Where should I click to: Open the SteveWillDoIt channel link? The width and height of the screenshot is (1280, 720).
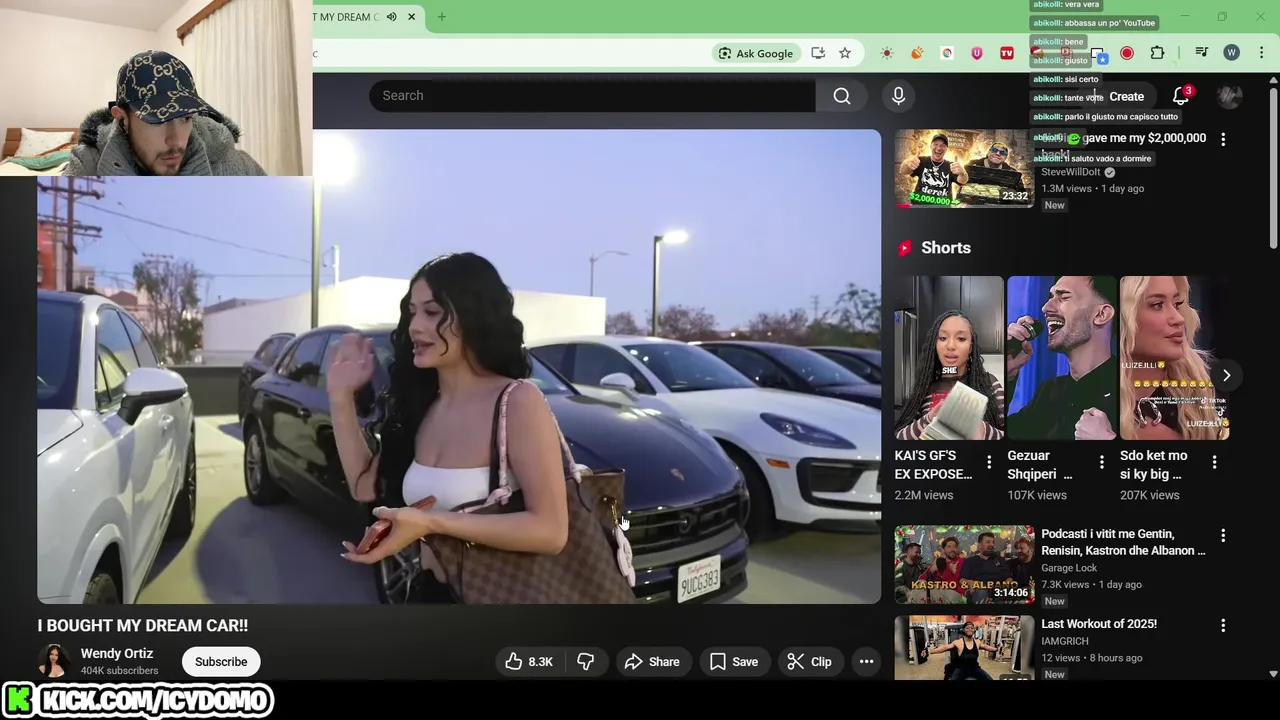[x=1070, y=172]
